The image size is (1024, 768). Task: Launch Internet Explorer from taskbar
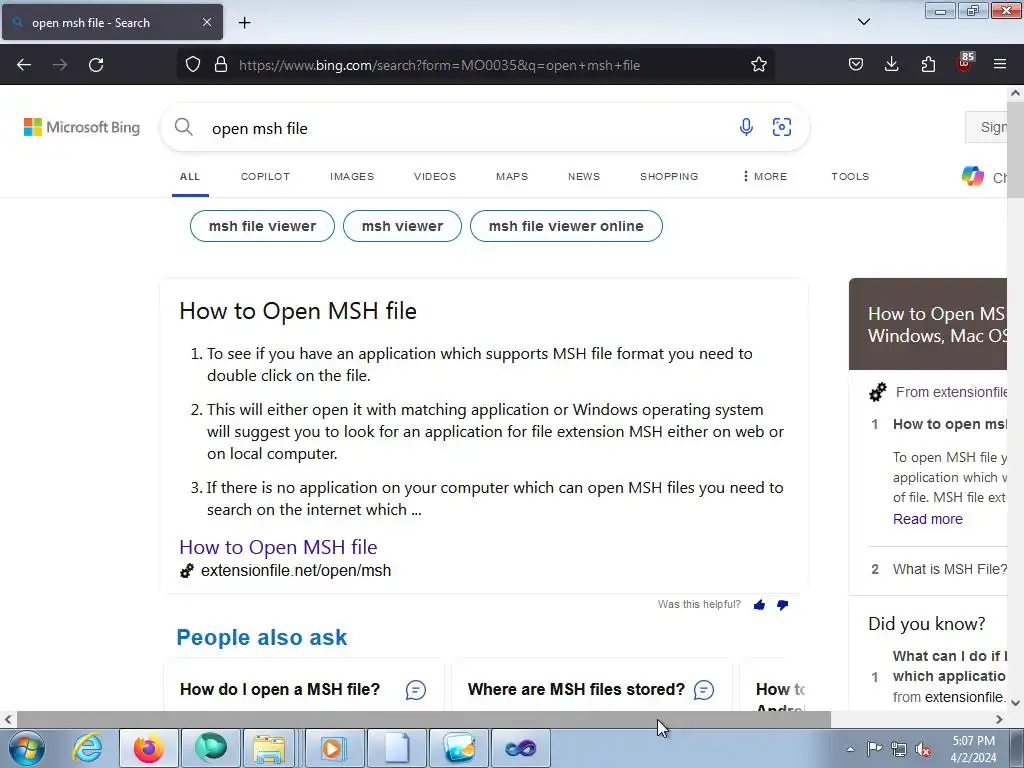pos(88,748)
